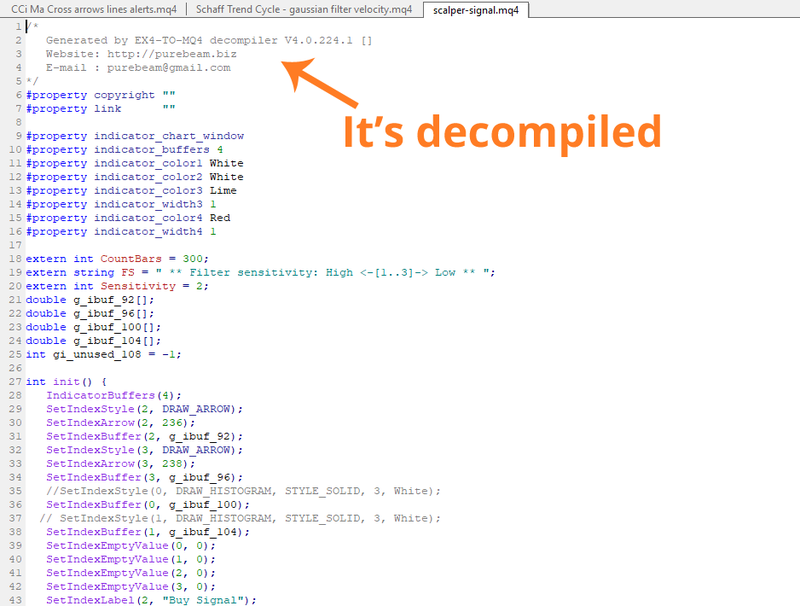The image size is (800, 606).
Task: Click the Website: http://purebeam.biz comment line
Action: pyautogui.click(x=141, y=54)
